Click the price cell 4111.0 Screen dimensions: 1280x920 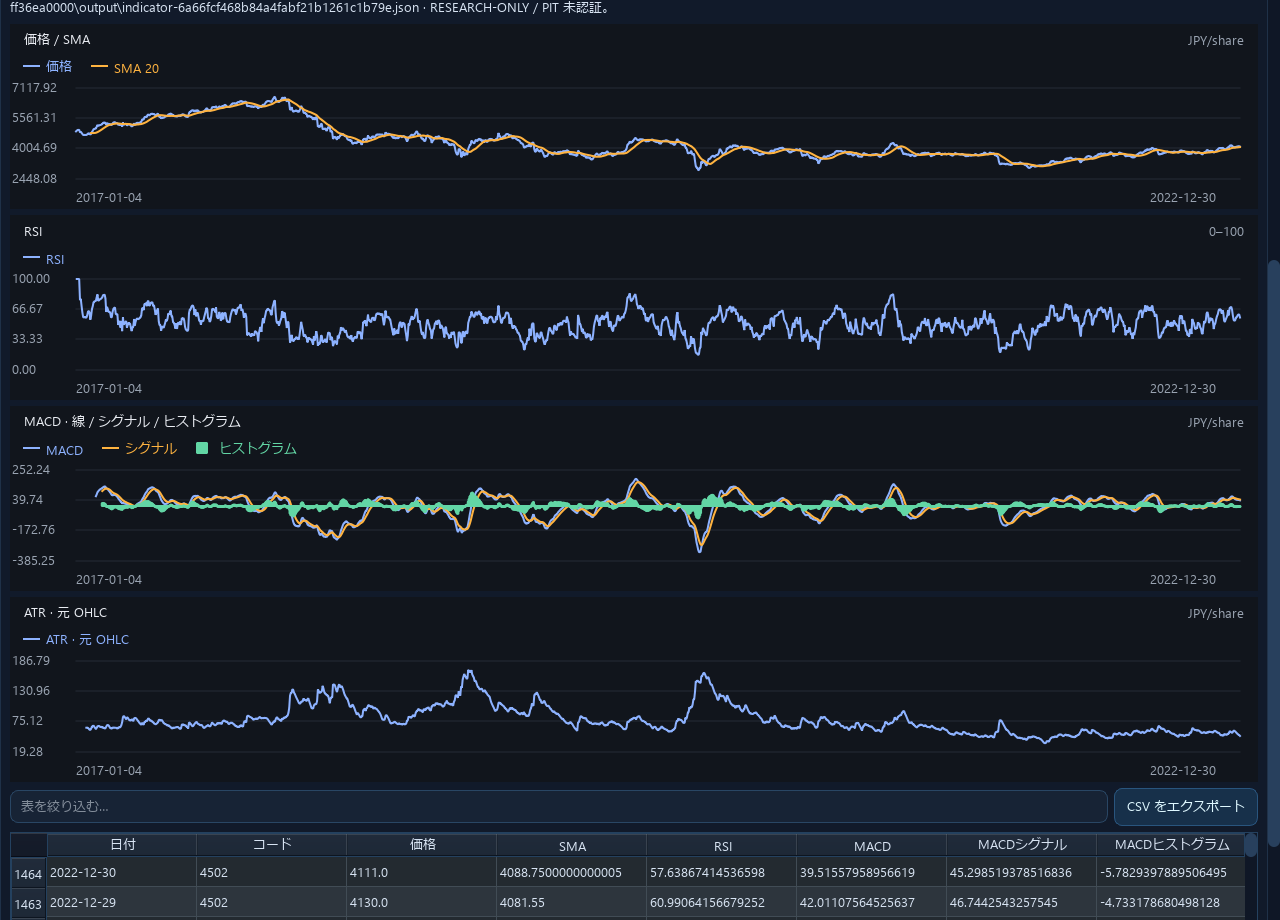422,873
